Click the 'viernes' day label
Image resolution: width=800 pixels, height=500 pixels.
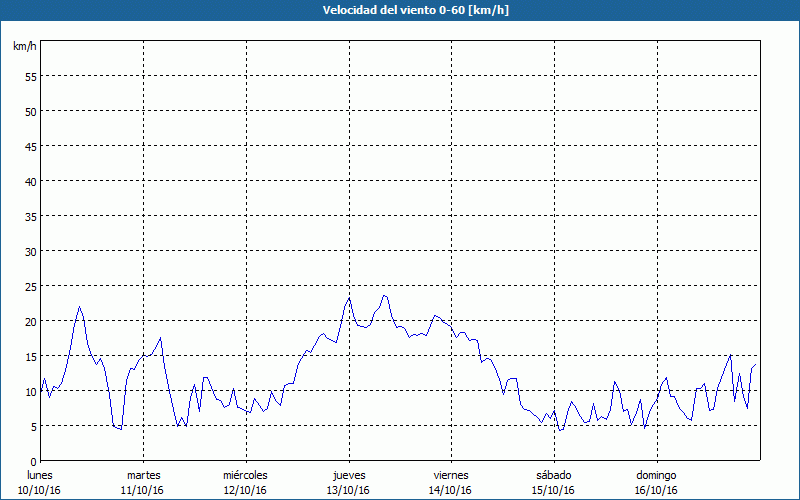(450, 475)
